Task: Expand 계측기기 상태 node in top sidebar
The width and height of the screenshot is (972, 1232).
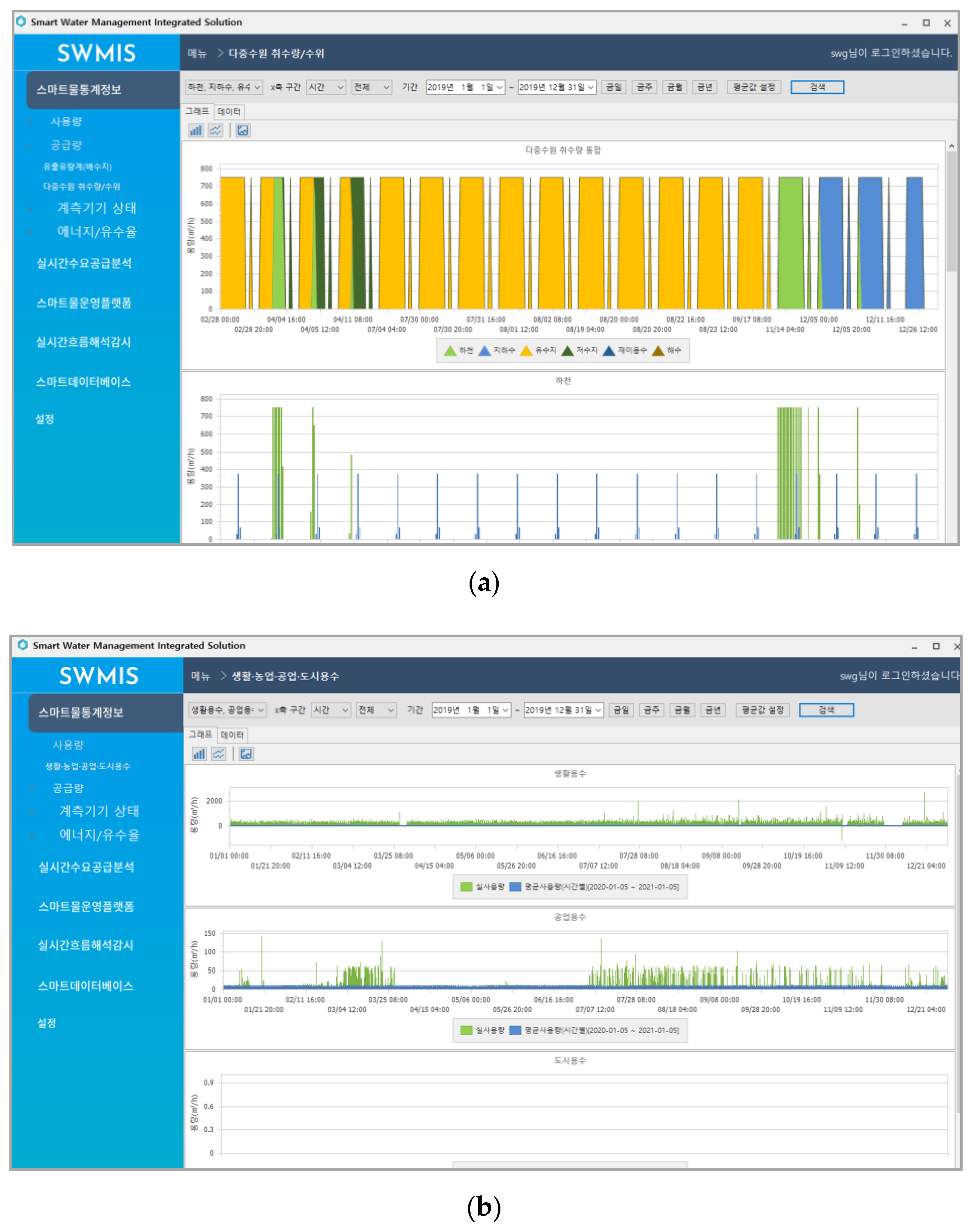Action: tap(31, 208)
